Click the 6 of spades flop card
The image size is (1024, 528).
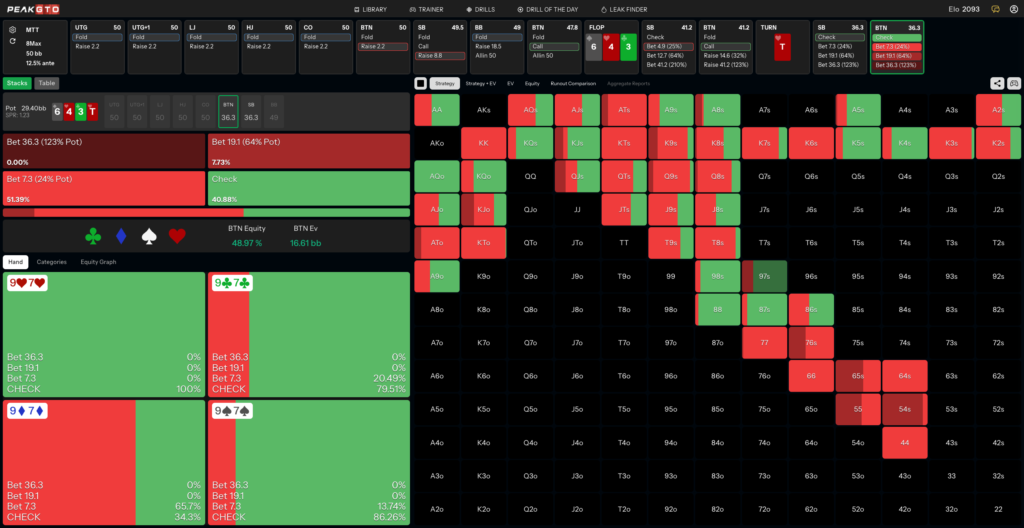(x=593, y=47)
